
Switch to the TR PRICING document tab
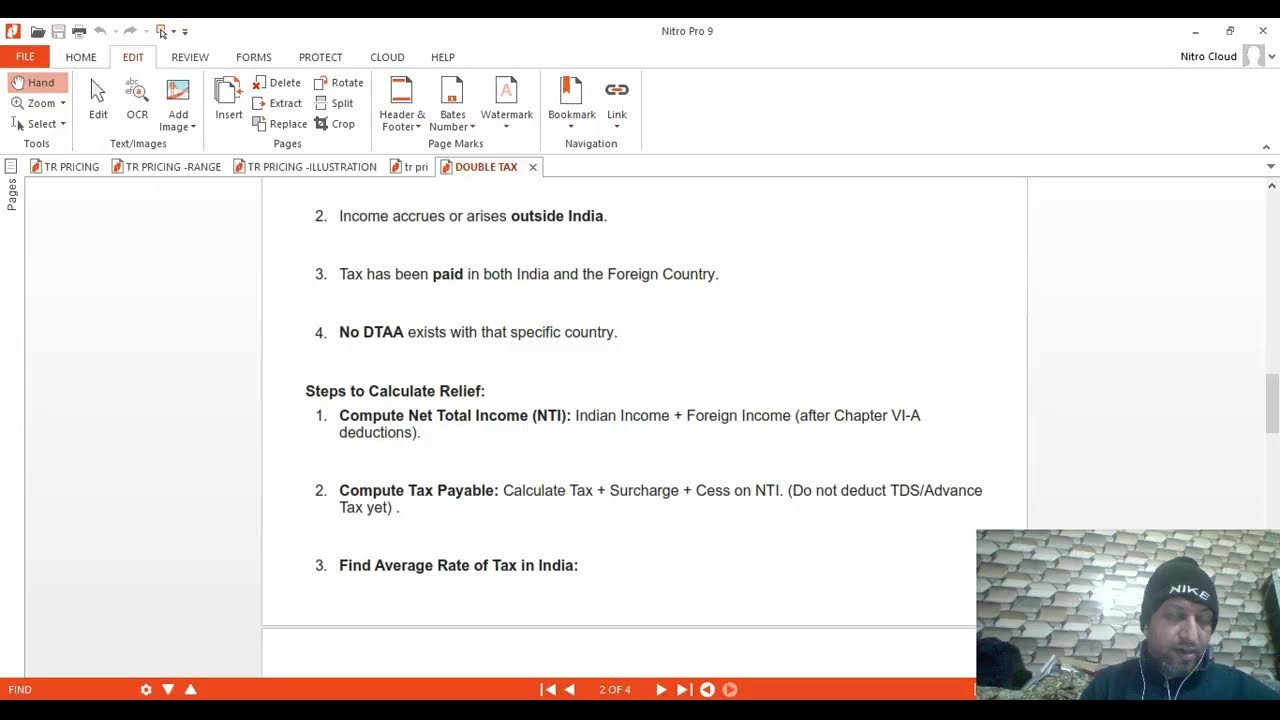point(64,167)
